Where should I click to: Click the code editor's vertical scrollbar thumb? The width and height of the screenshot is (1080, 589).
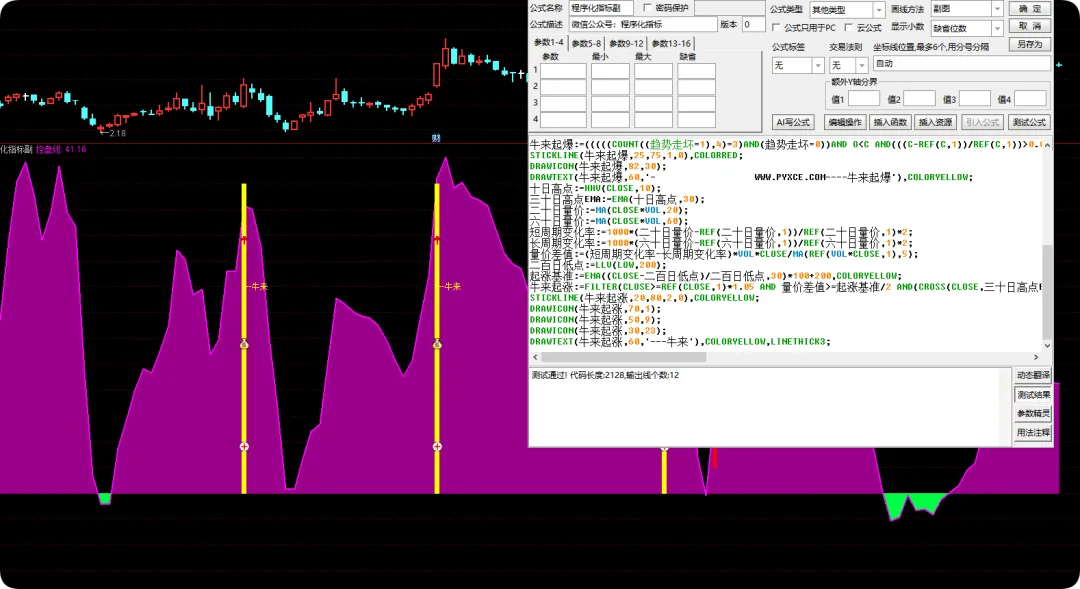click(1047, 292)
